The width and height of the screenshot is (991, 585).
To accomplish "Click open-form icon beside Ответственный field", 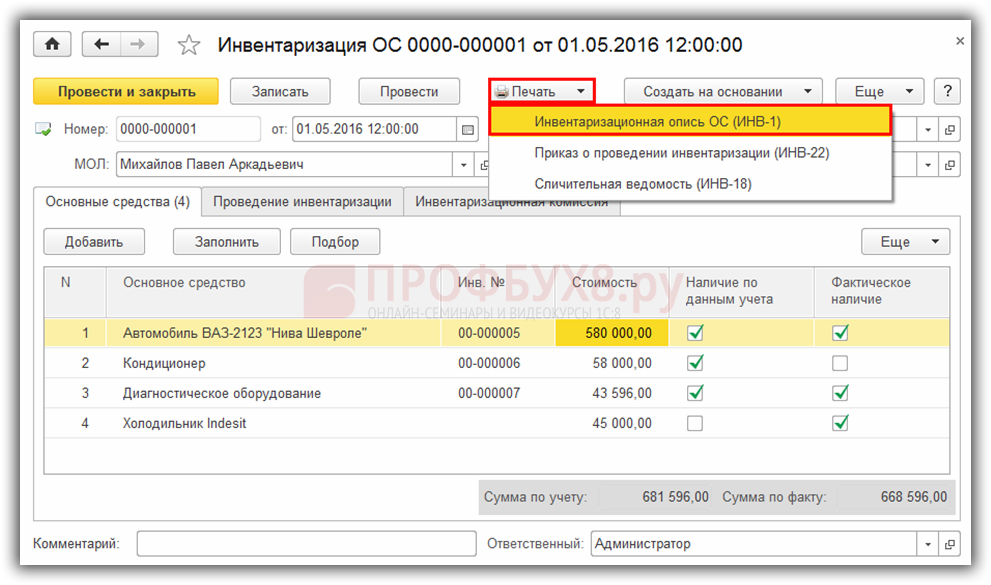I will (x=949, y=544).
